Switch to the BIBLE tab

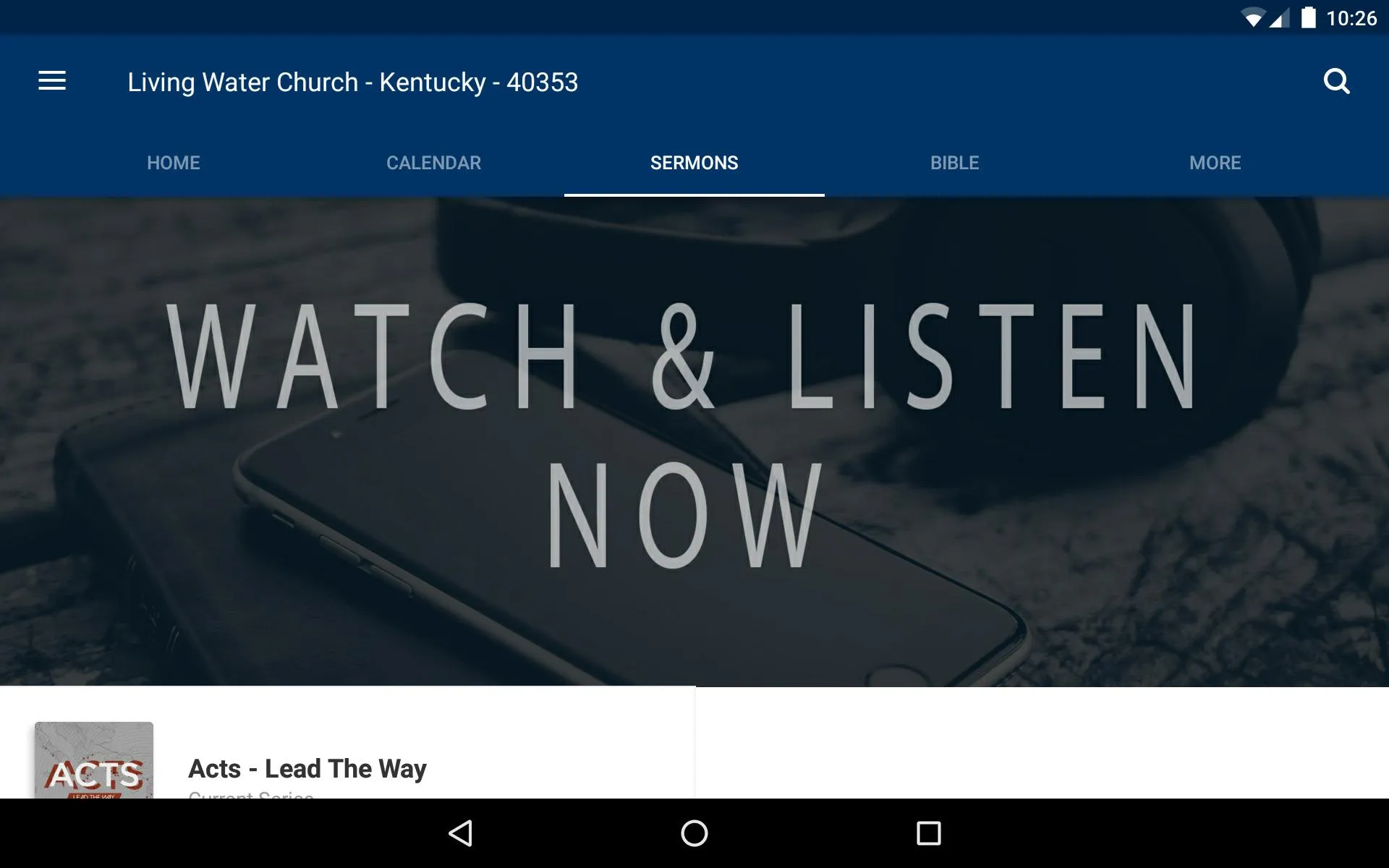954,162
